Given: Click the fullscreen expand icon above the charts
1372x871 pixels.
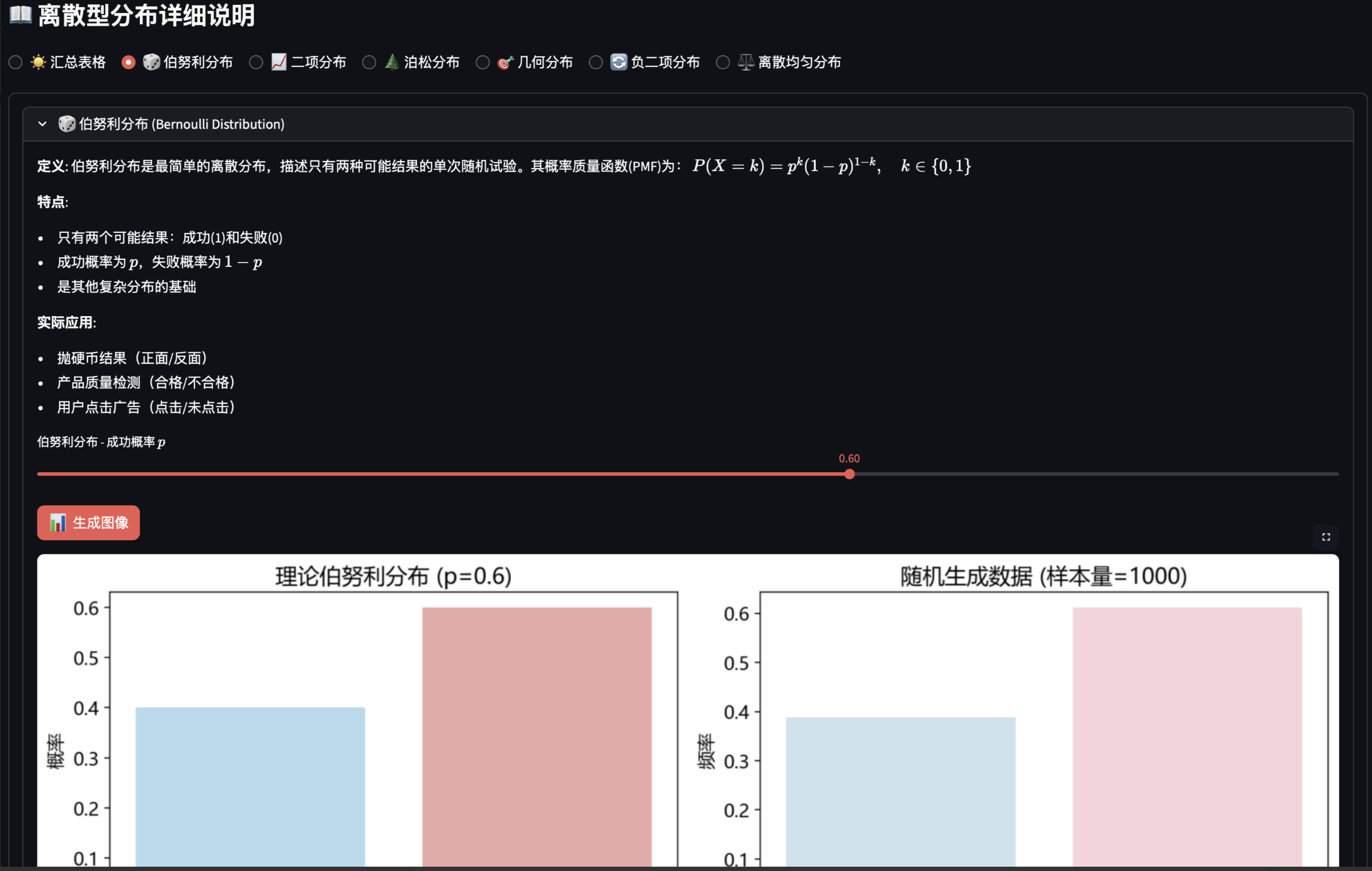Looking at the screenshot, I should click(x=1326, y=537).
